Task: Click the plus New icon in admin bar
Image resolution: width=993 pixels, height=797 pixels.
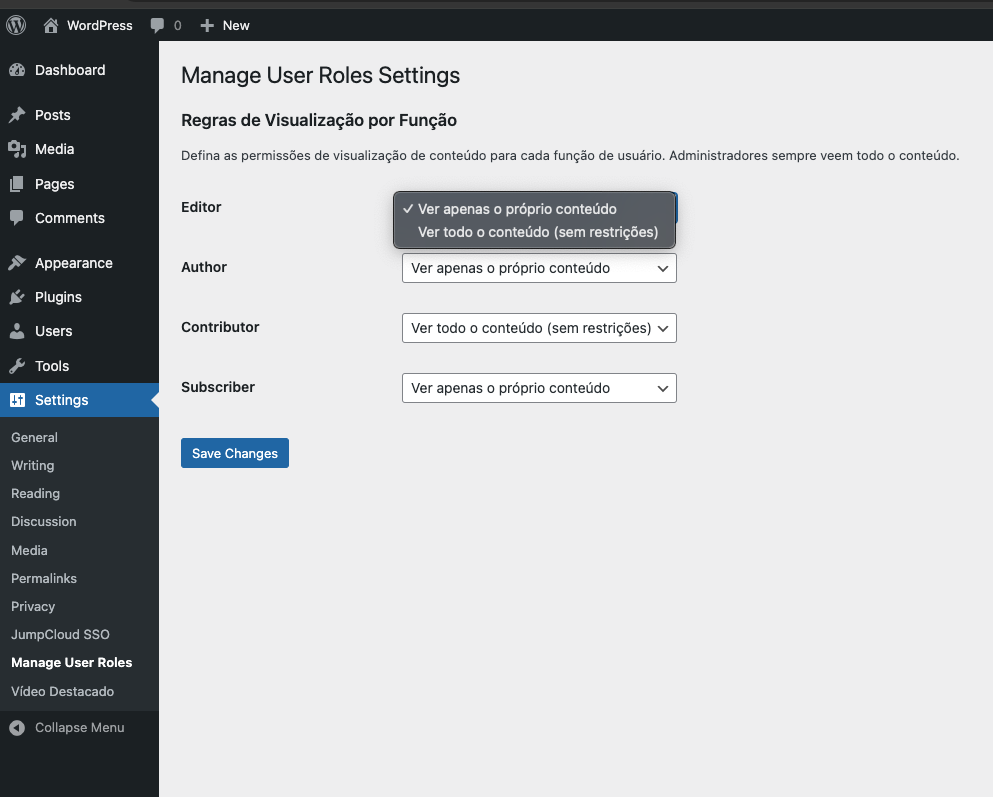Action: [207, 25]
